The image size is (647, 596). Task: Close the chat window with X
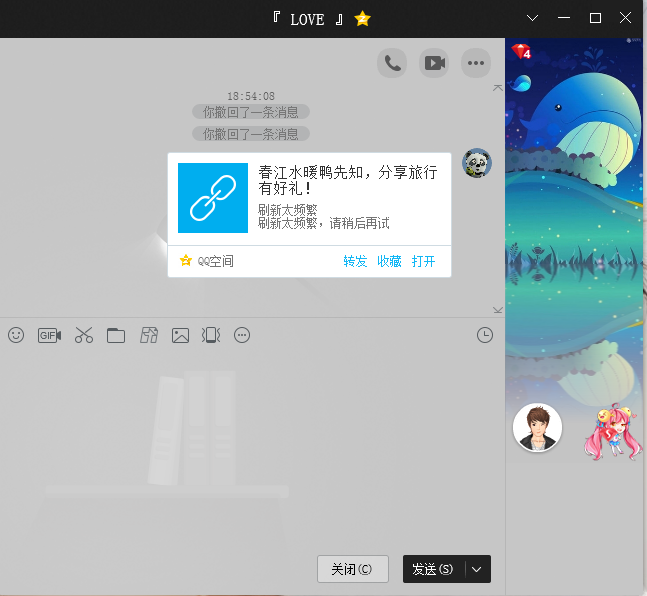(626, 18)
